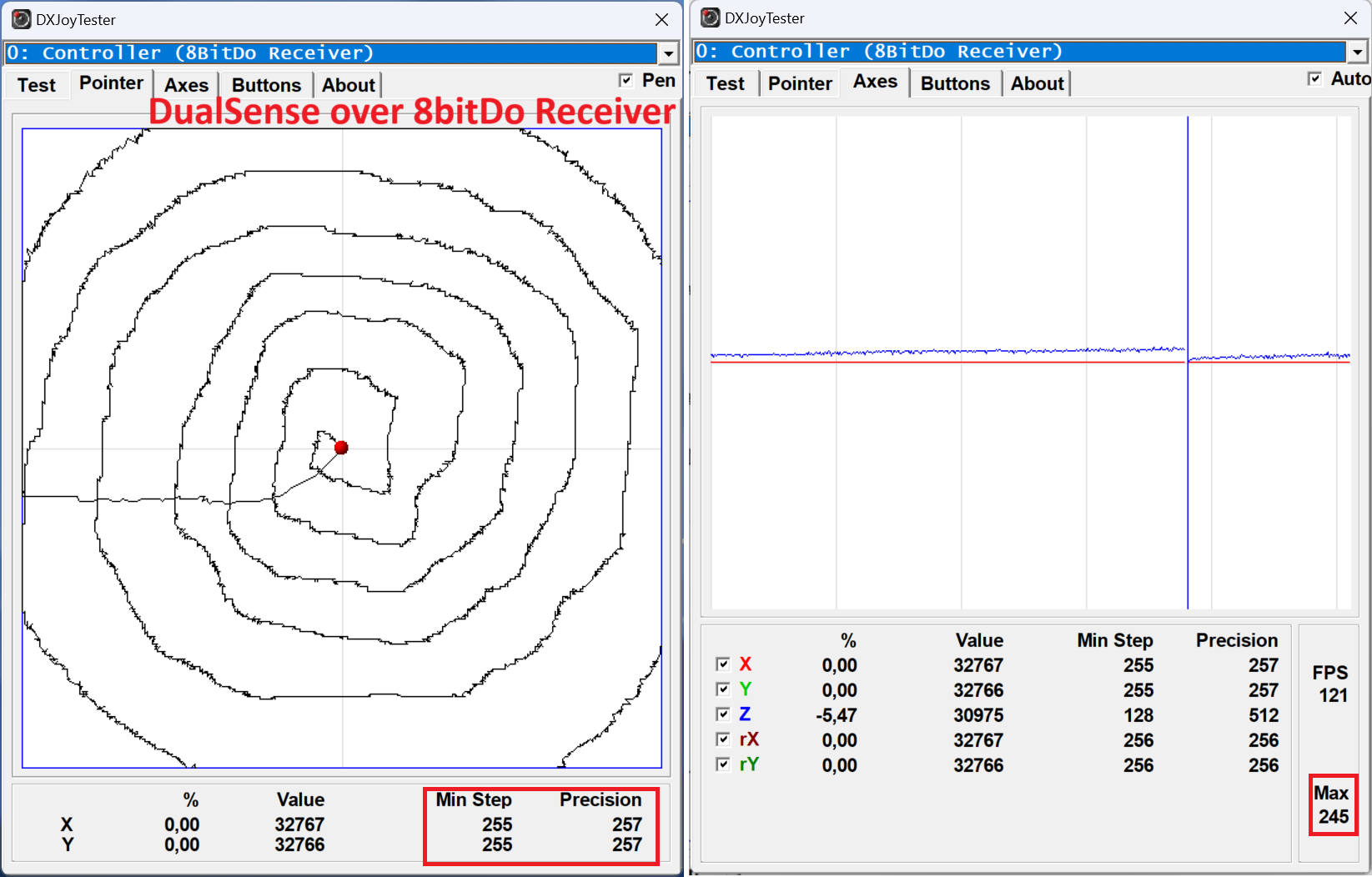
Task: Click the Z axis value 30975
Action: [978, 715]
